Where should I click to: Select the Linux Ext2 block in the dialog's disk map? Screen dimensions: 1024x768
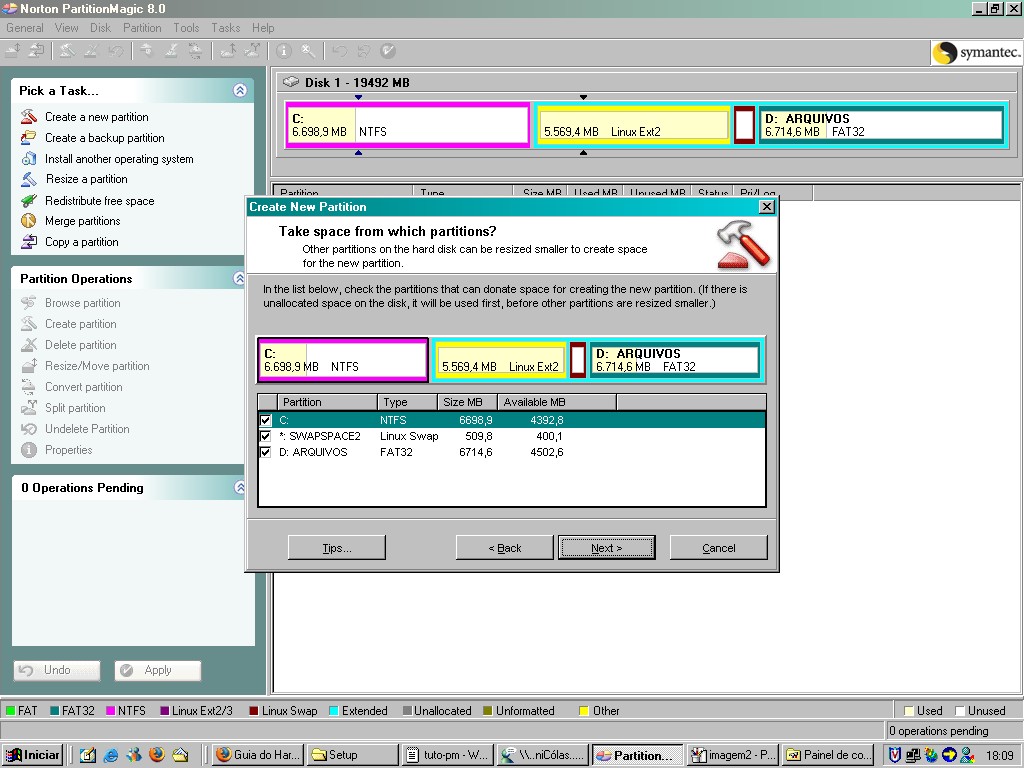(500, 360)
